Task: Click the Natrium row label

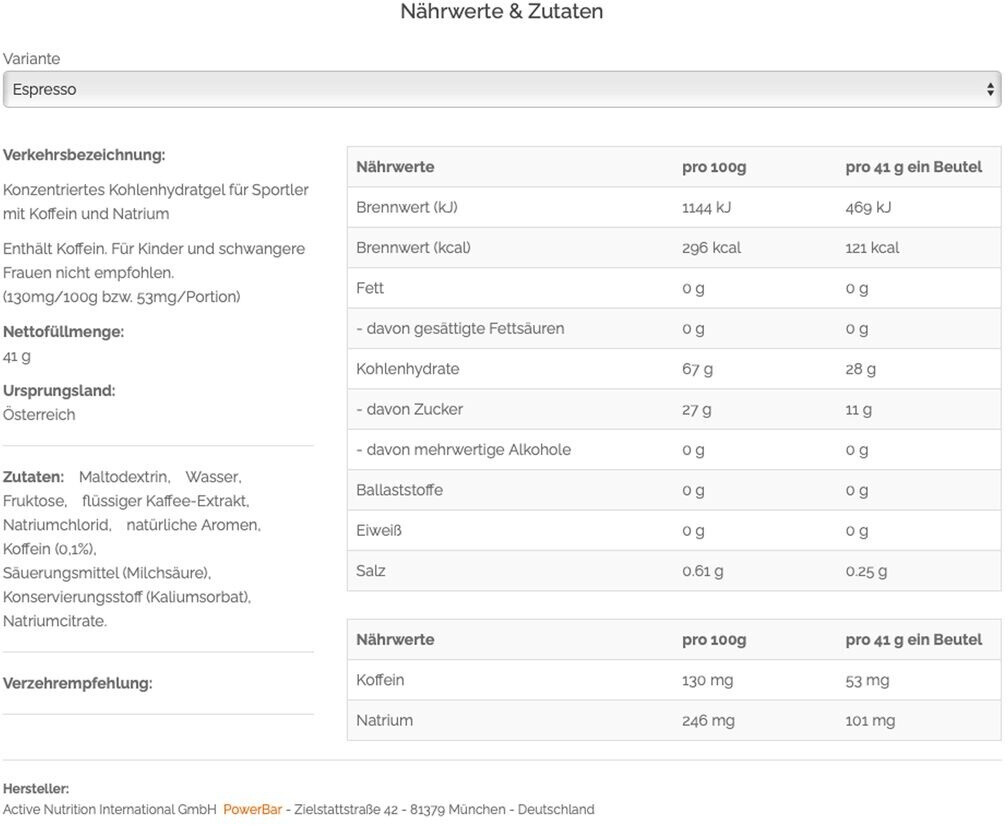Action: 384,720
